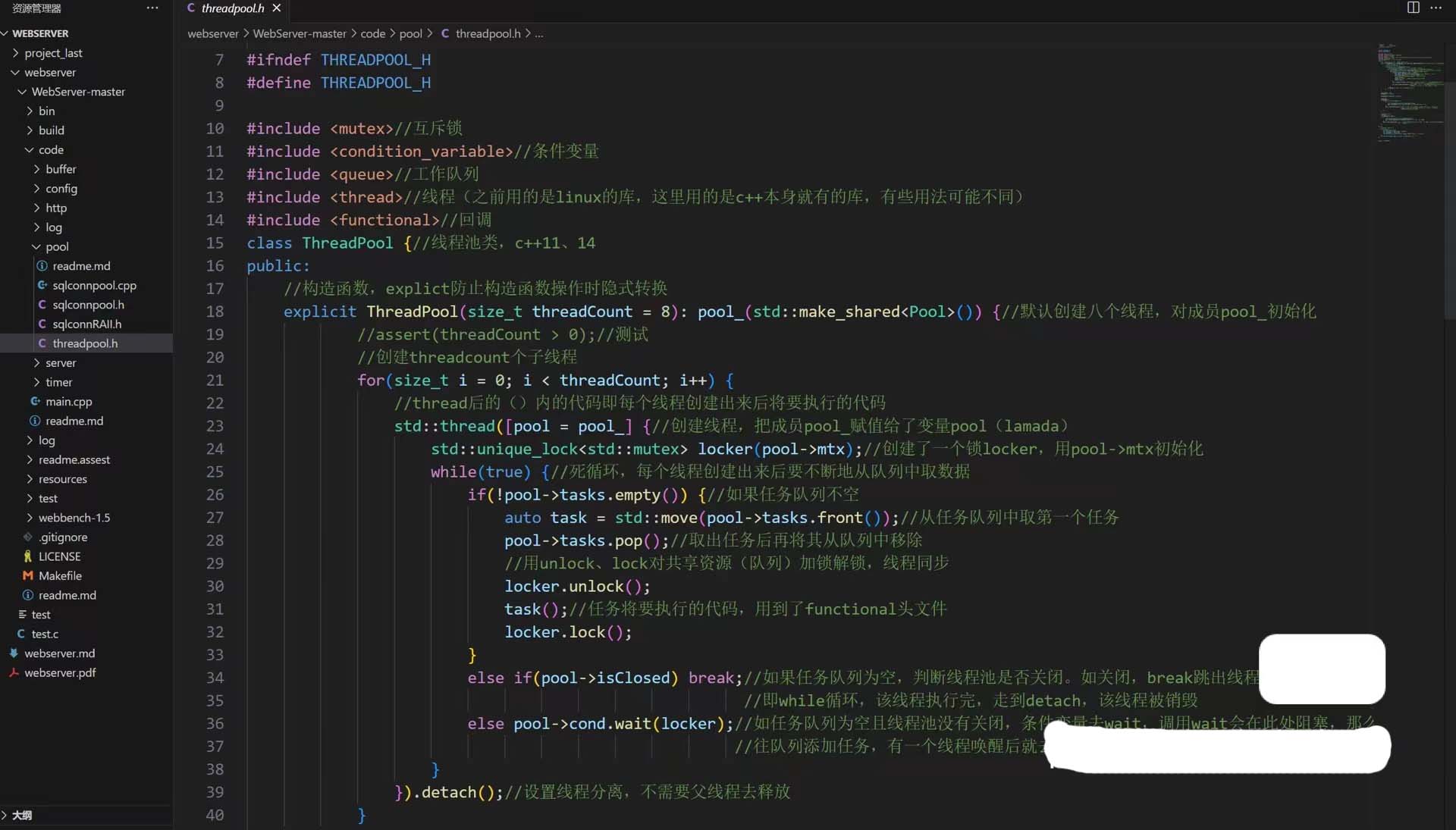
Task: Collapse the WebServer-master folder
Action: click(x=86, y=92)
